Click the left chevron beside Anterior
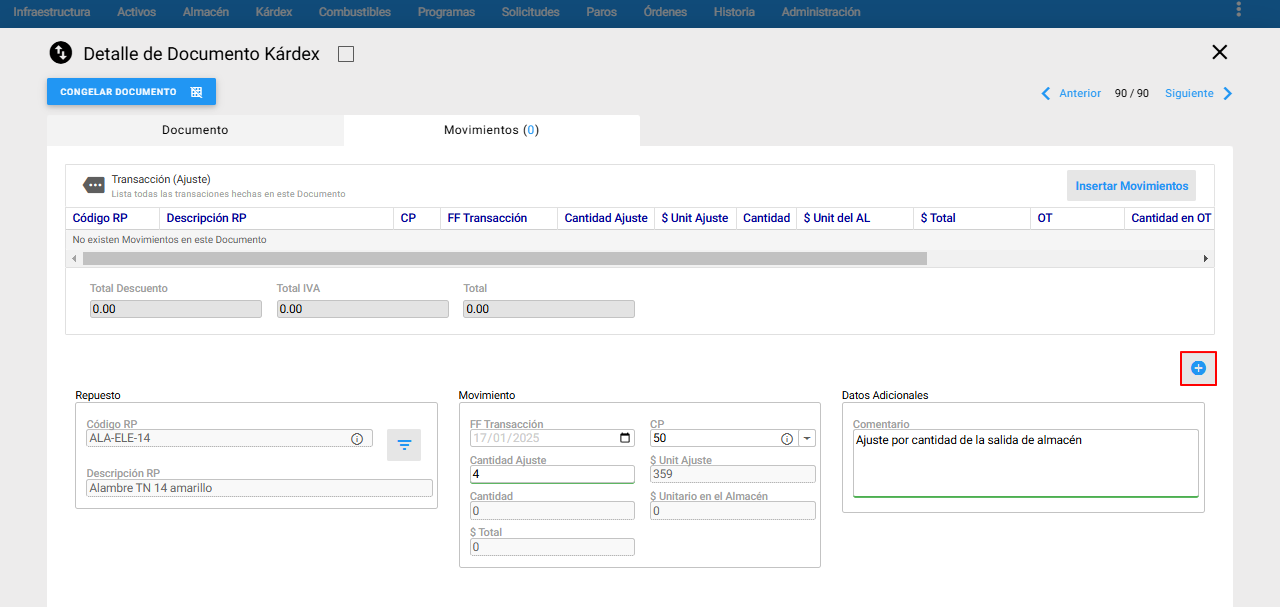This screenshot has width=1280, height=607. [x=1046, y=93]
